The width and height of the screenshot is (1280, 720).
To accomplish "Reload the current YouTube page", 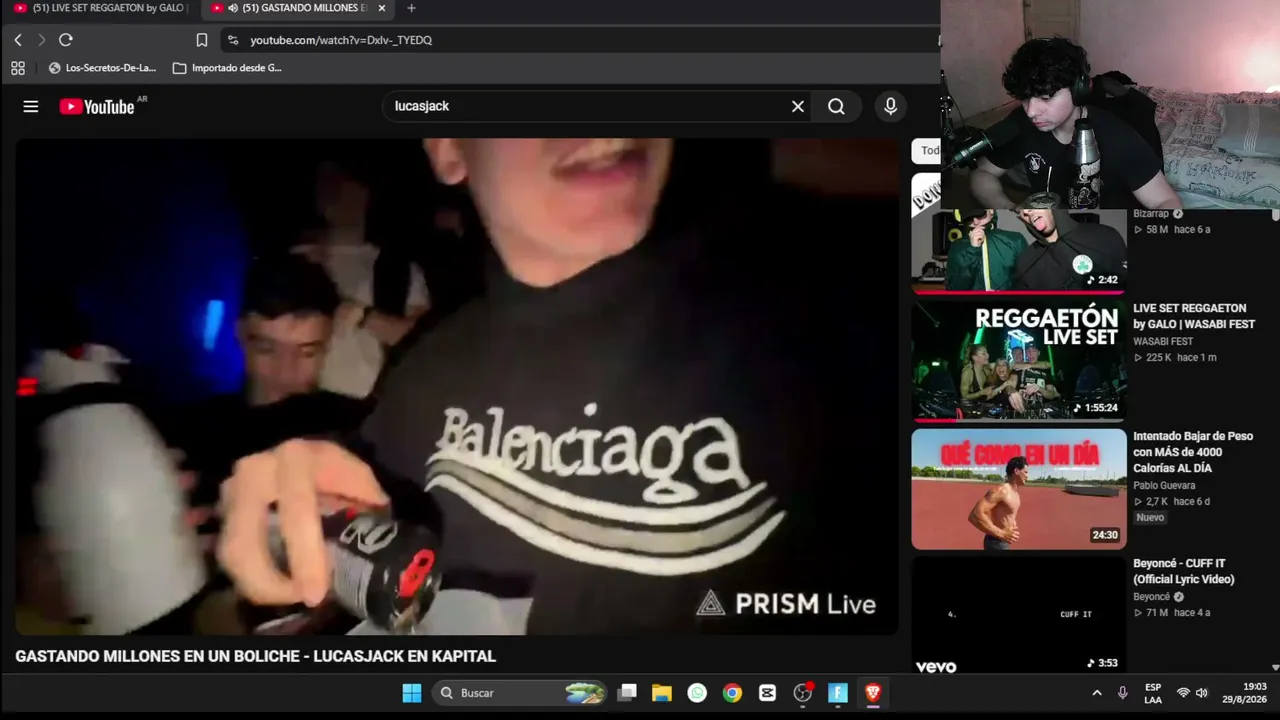I will point(66,40).
